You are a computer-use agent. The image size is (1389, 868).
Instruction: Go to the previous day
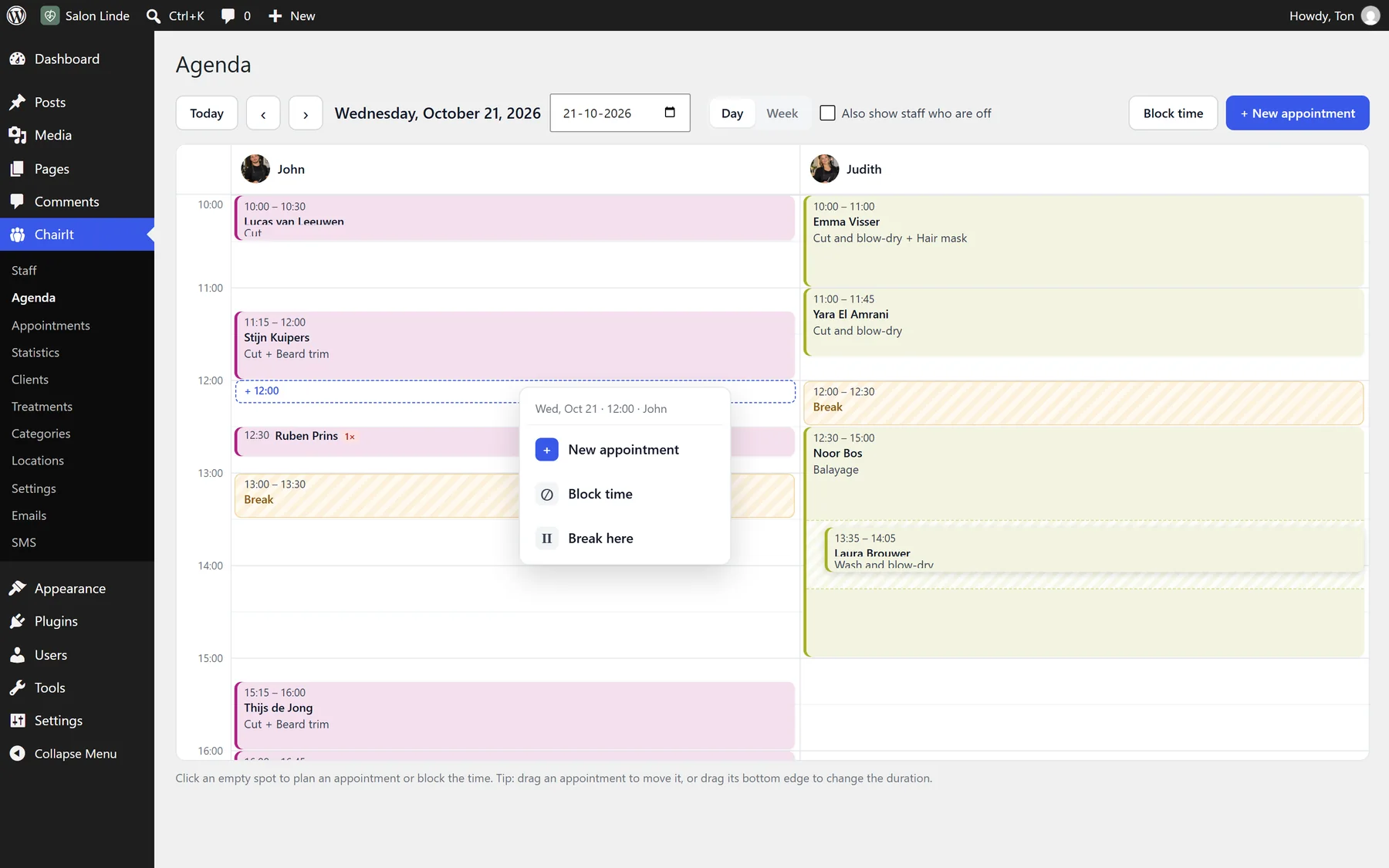click(x=263, y=113)
